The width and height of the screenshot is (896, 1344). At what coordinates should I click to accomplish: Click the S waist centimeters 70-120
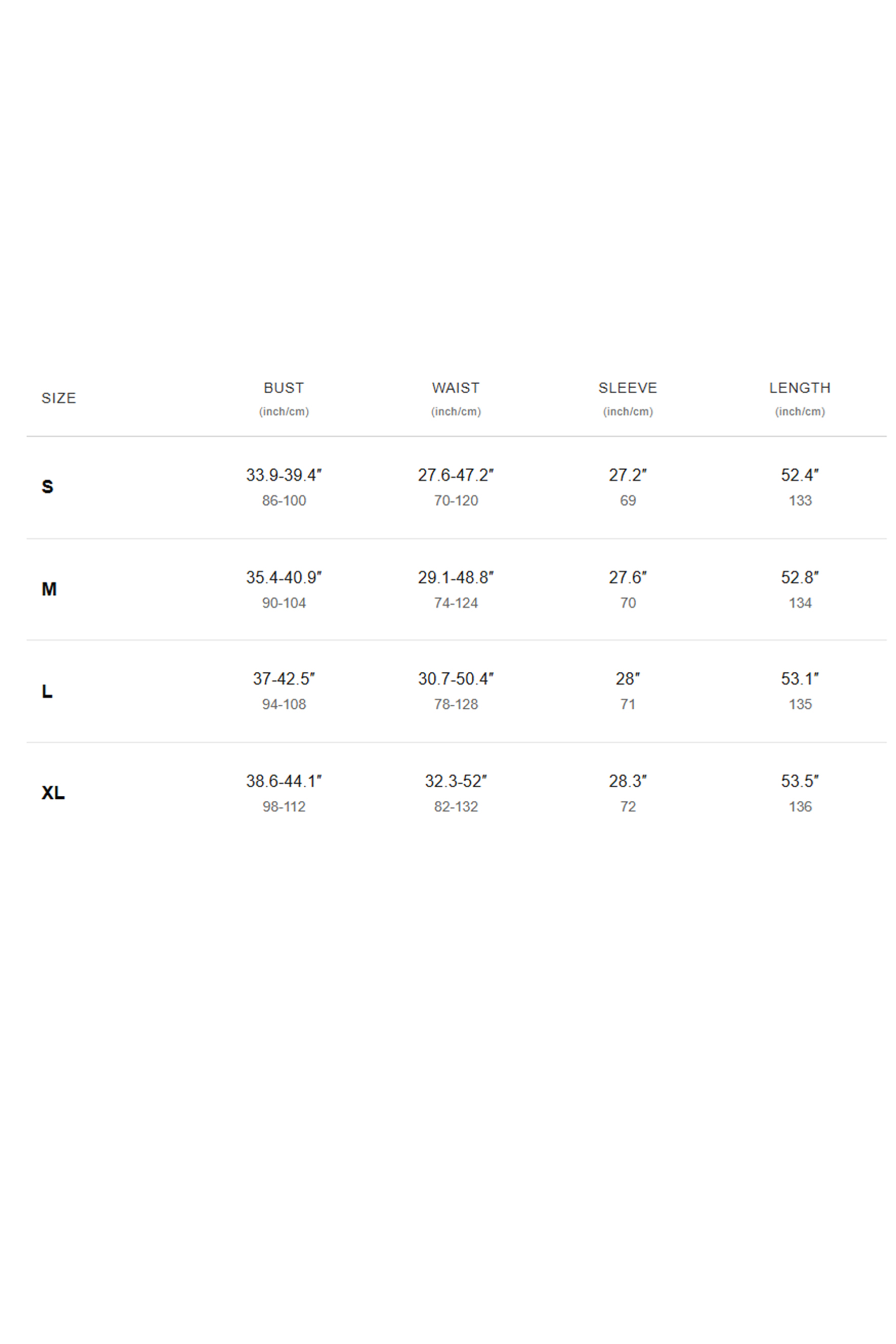click(456, 501)
